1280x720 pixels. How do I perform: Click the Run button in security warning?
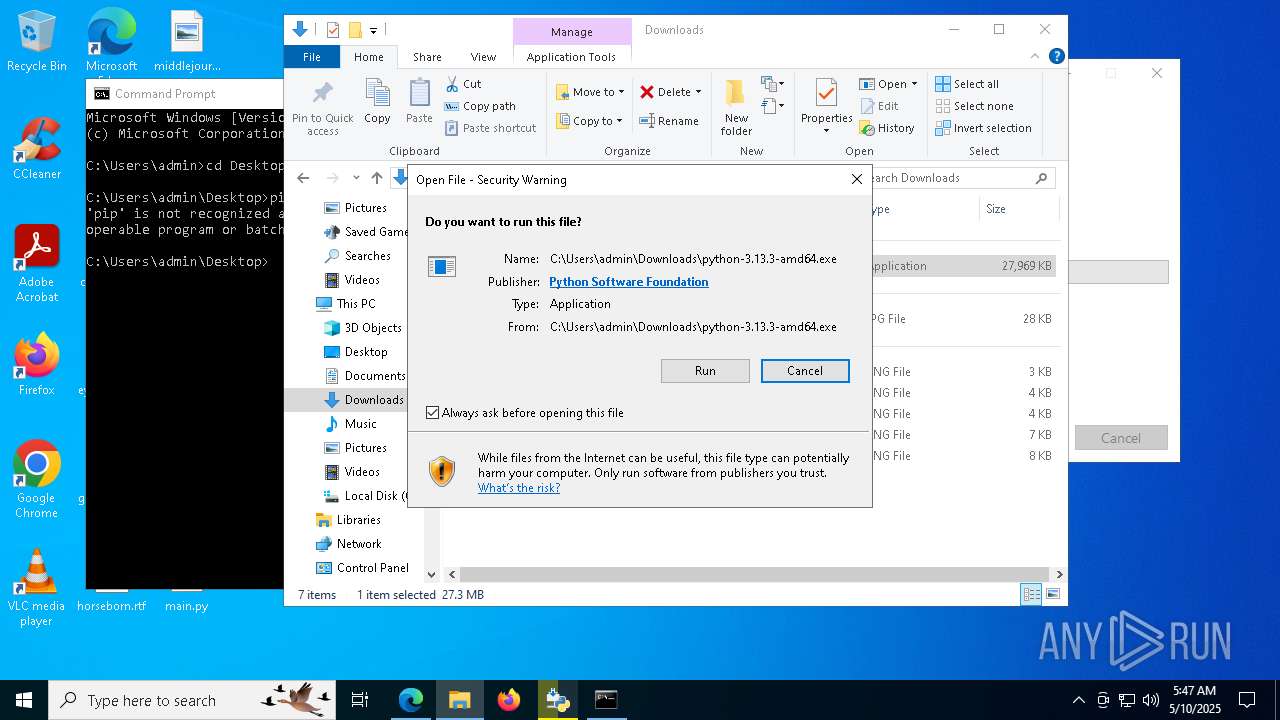[705, 371]
